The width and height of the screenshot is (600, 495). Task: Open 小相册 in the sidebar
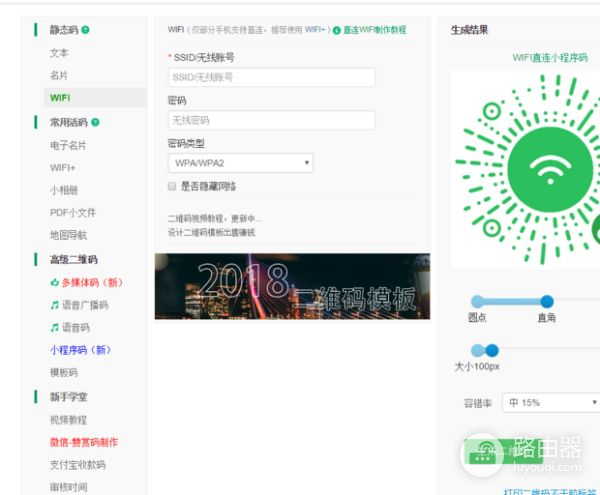coord(64,190)
